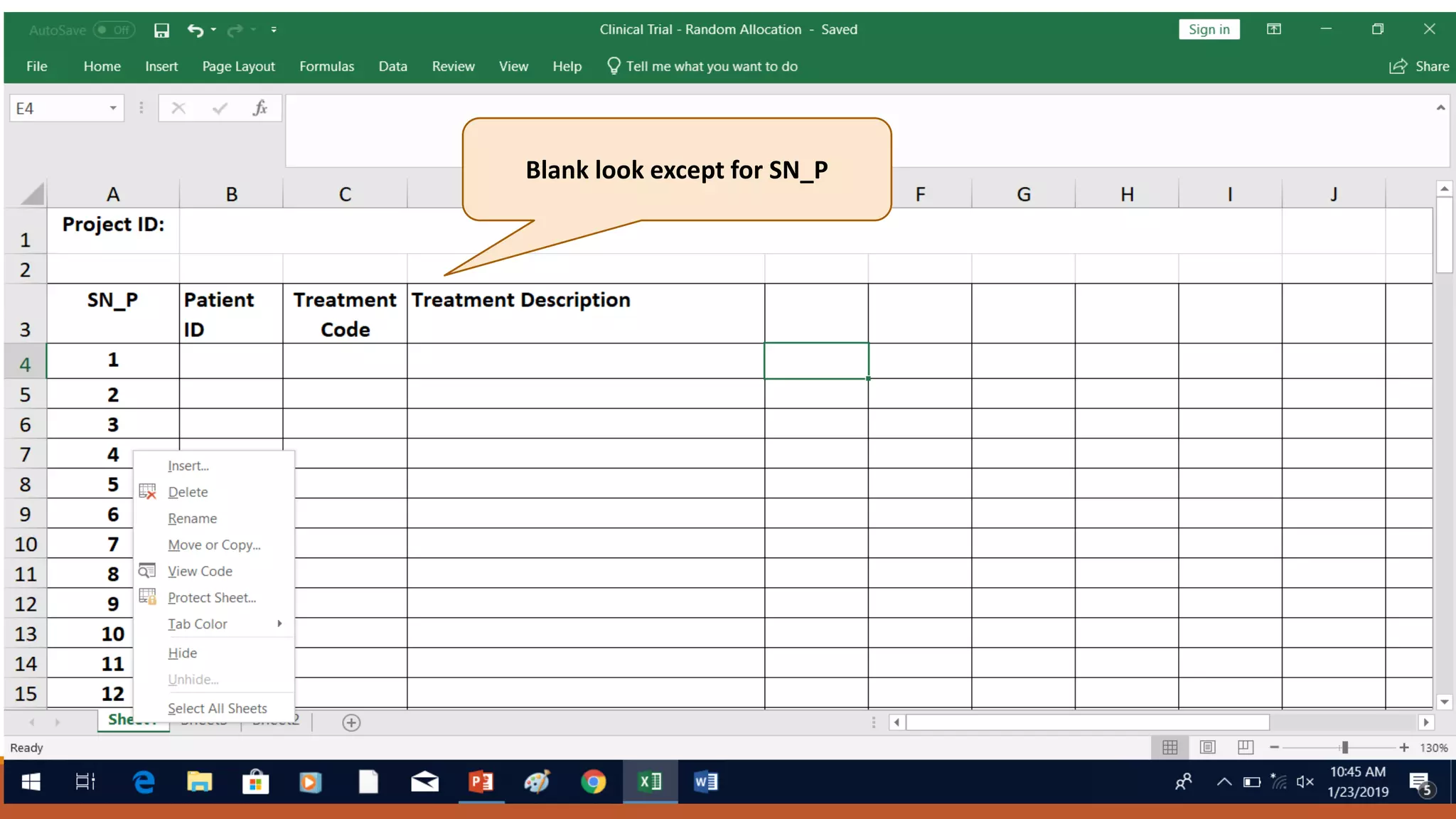1456x819 pixels.
Task: Open Ribbon Display Options icon
Action: coord(1273,29)
